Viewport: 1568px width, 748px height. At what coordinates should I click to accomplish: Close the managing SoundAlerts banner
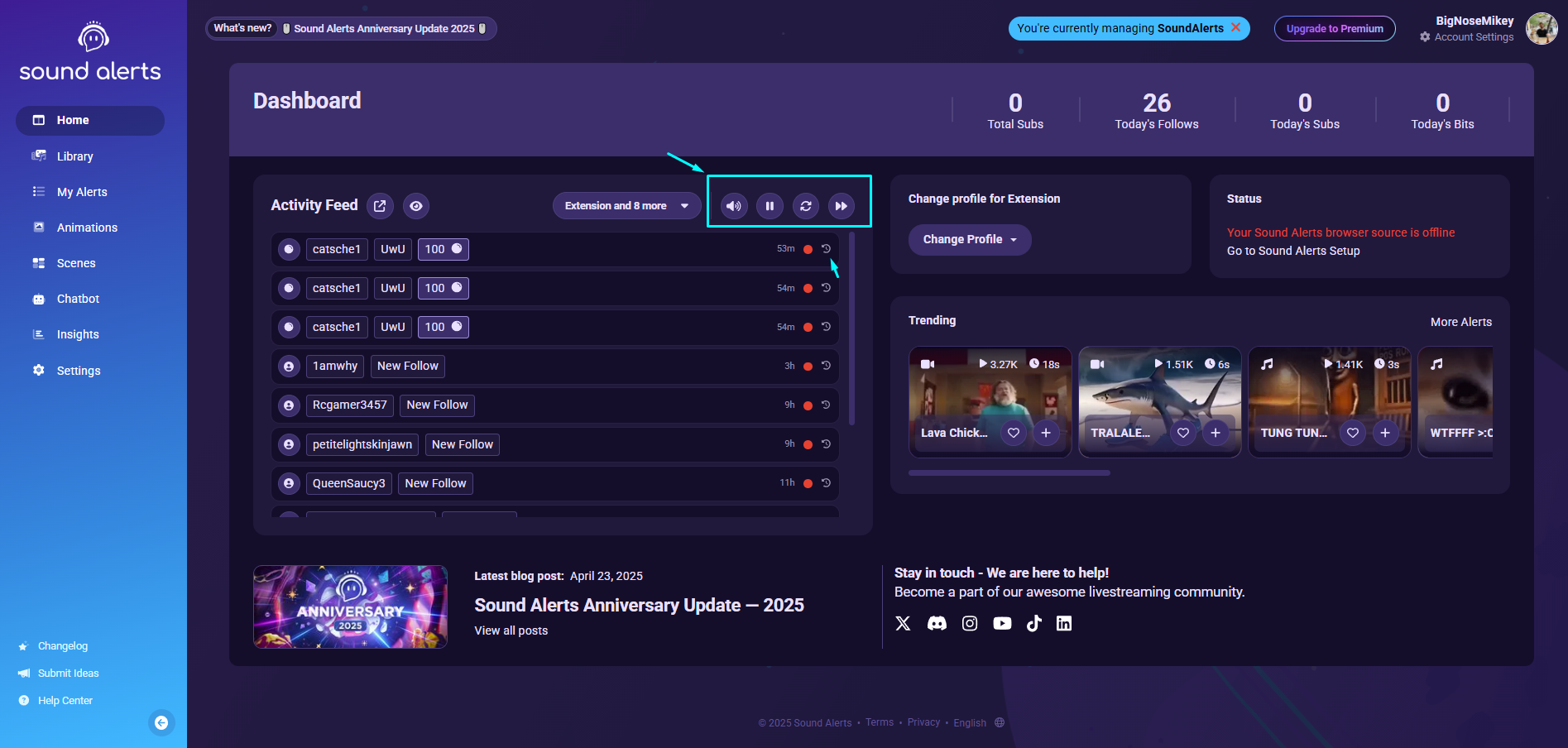(1236, 27)
